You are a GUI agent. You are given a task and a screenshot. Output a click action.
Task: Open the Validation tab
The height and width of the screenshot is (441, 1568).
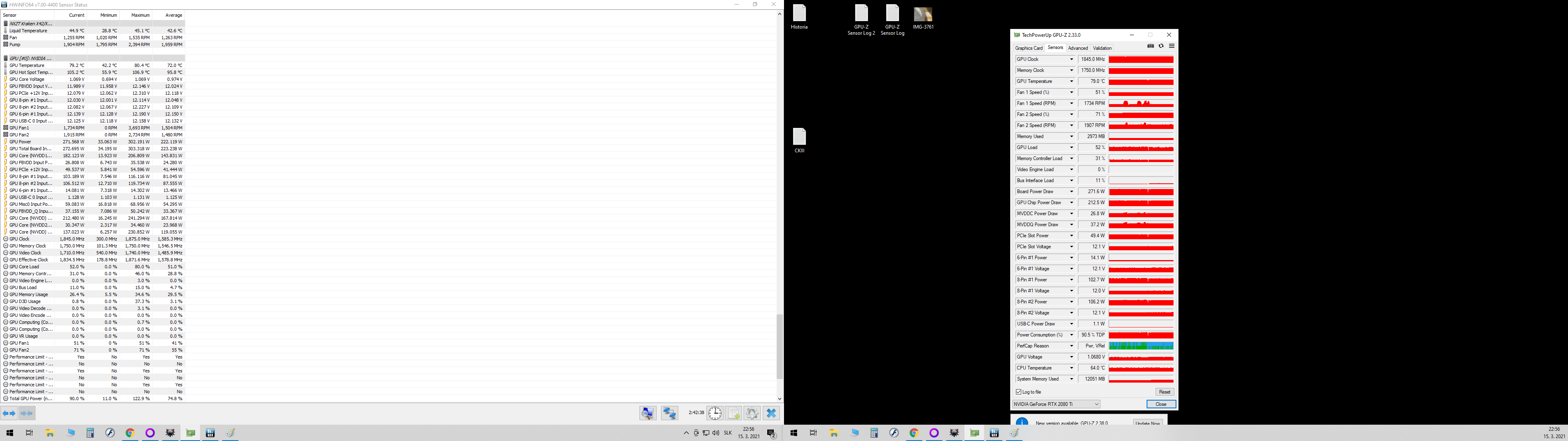tap(1102, 48)
